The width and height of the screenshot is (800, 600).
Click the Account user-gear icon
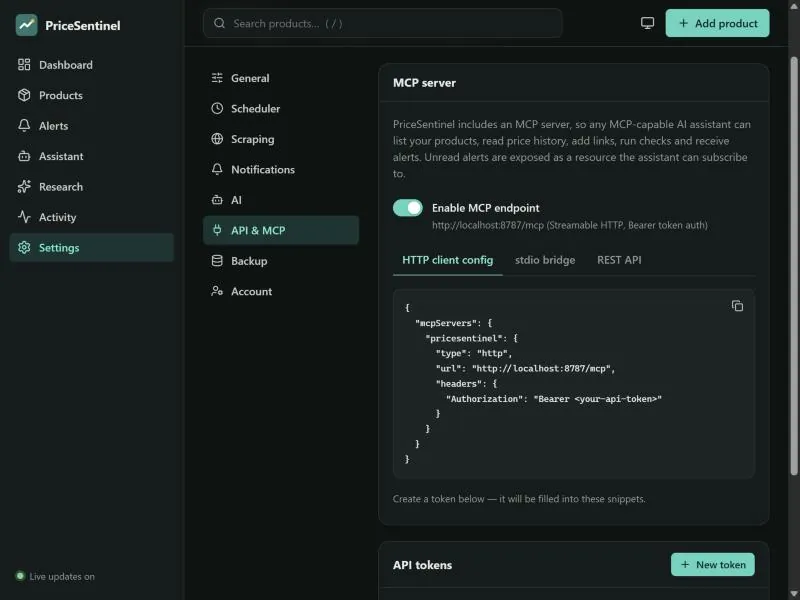[x=217, y=291]
